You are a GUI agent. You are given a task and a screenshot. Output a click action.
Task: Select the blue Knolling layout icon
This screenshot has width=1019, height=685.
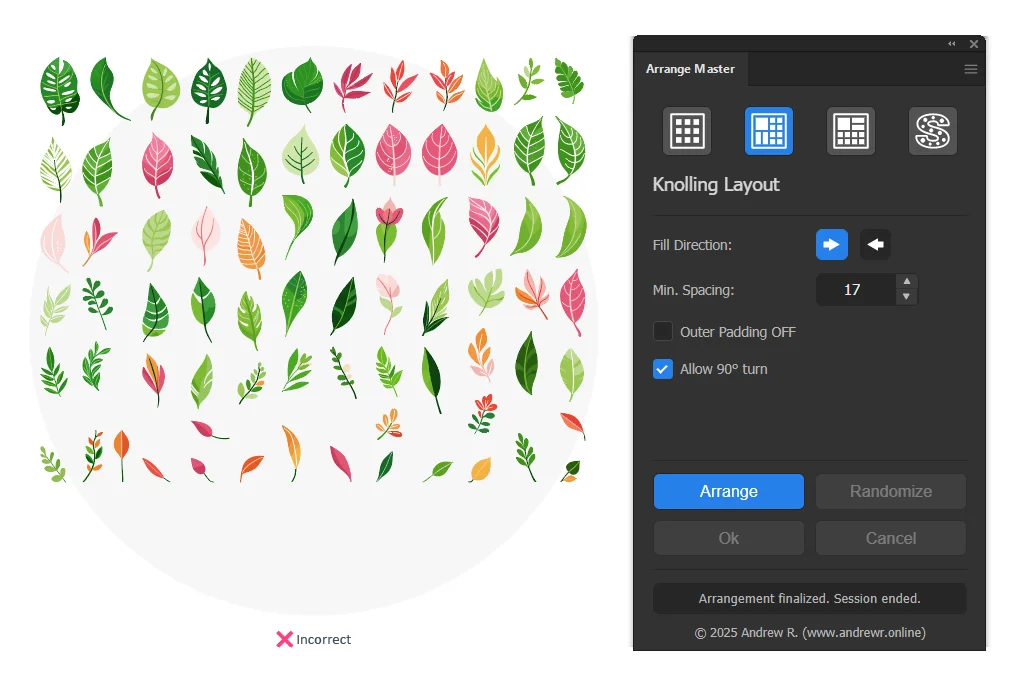[x=769, y=131]
